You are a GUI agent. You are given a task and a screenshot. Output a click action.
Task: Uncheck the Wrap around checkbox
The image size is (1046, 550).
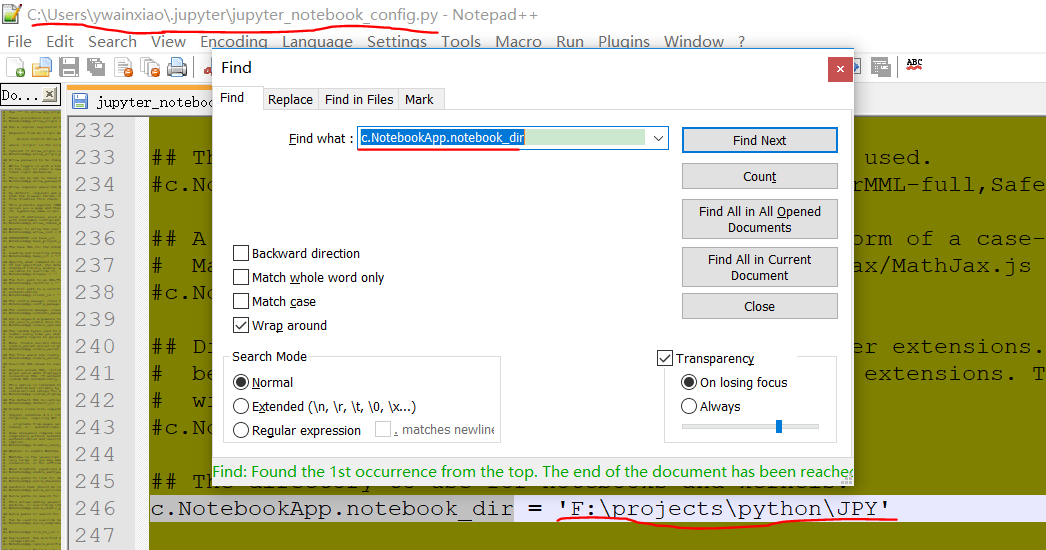click(240, 325)
